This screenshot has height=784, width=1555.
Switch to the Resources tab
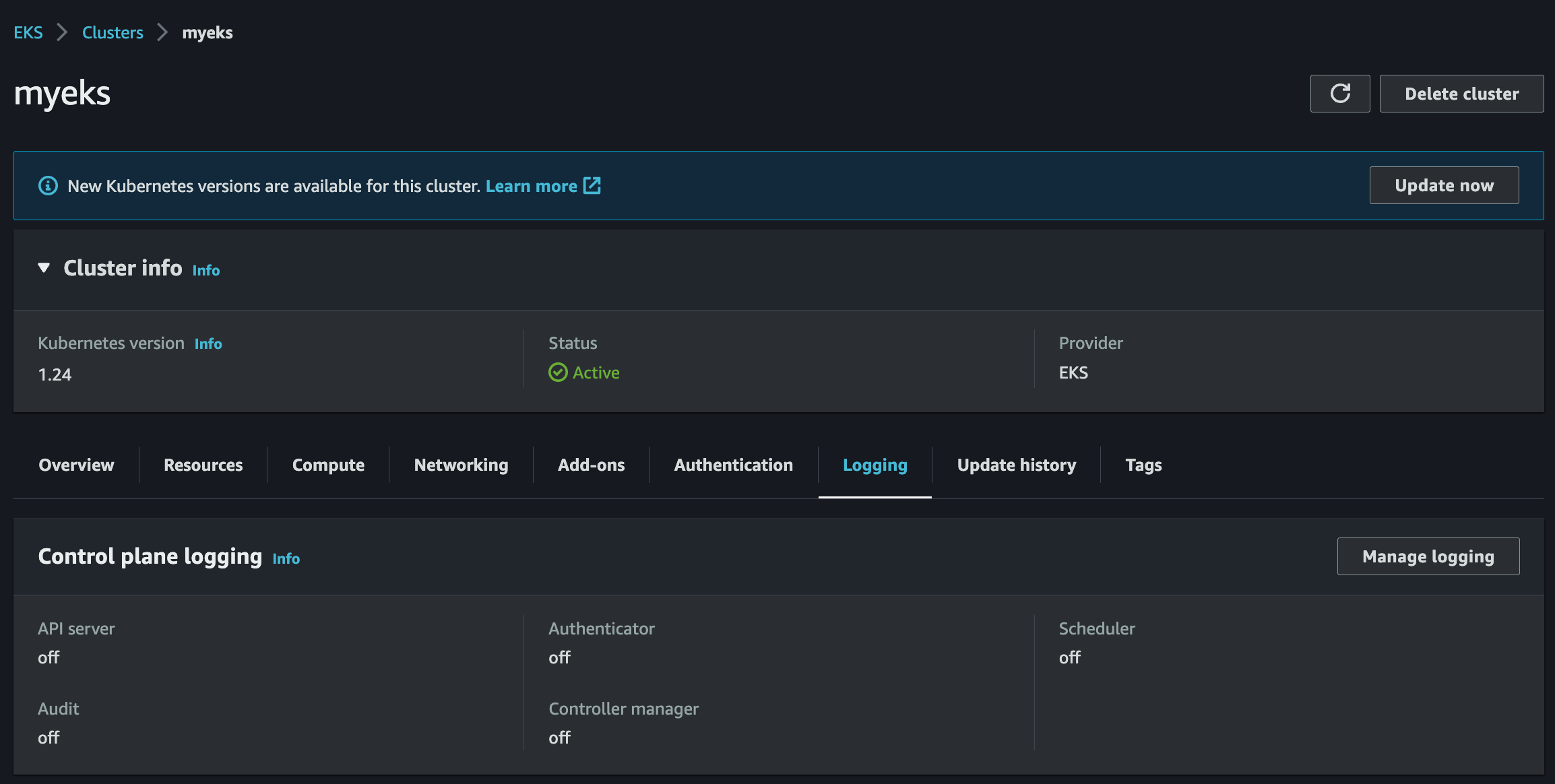click(x=203, y=465)
